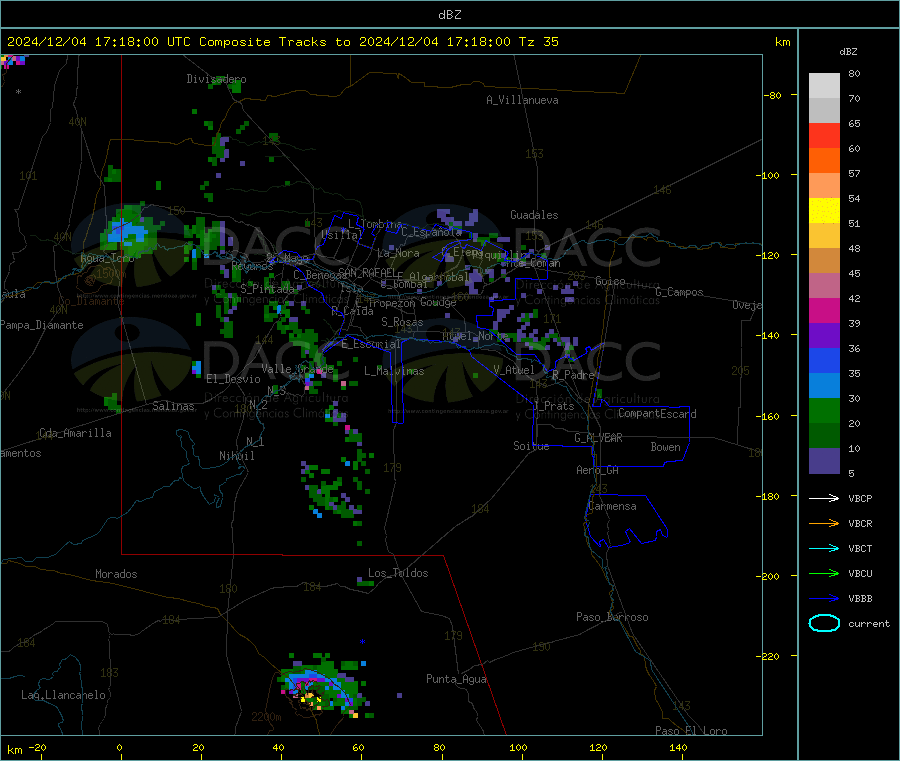The height and width of the screenshot is (761, 900).
Task: Click the Punta_Agua location label
Action: coord(456,679)
